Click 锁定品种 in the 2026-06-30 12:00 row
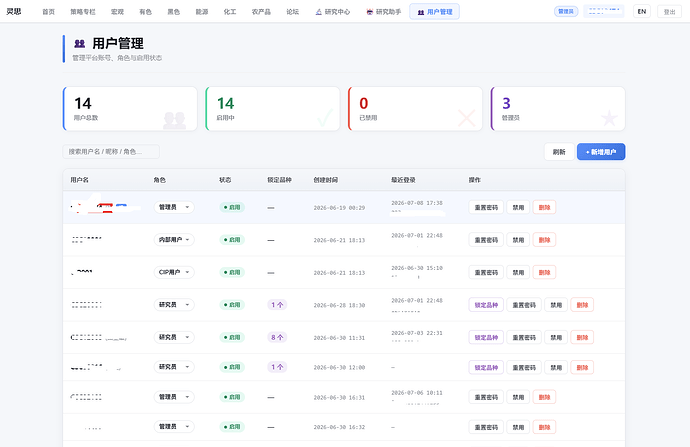The width and height of the screenshot is (690, 447). coord(486,367)
